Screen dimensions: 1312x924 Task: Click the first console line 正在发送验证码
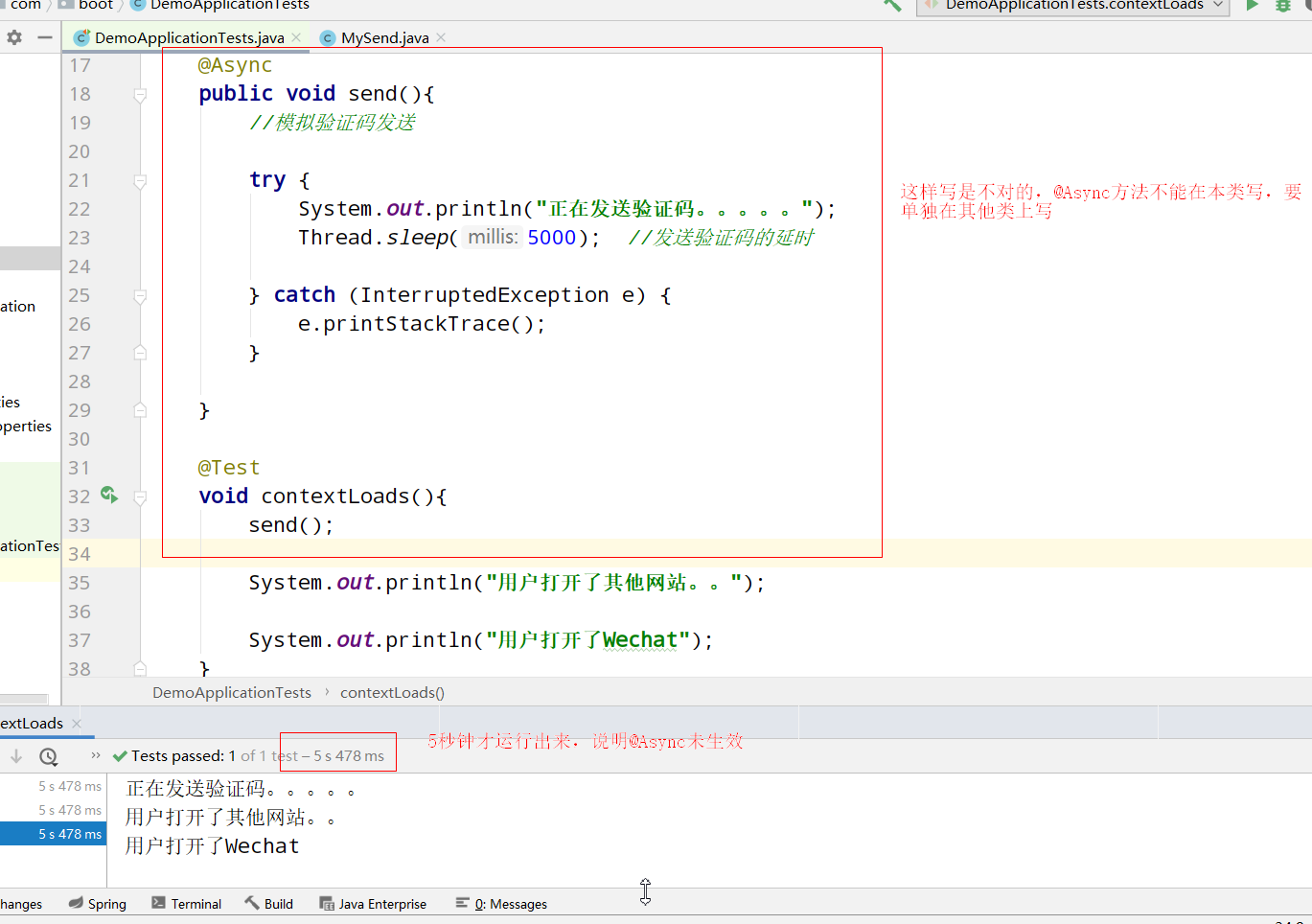pyautogui.click(x=242, y=789)
